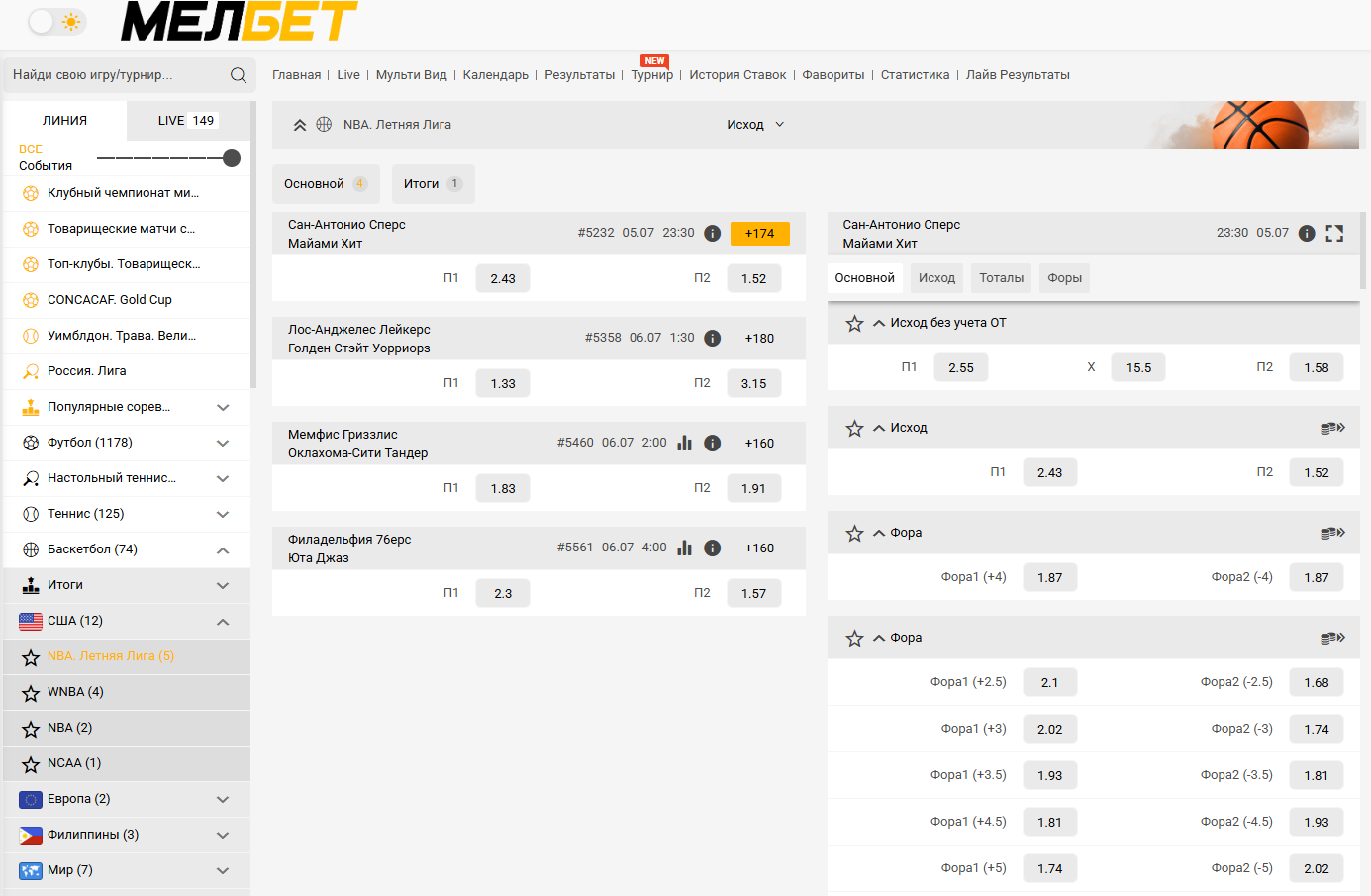Collapse Баскетбол (74) section

223,549
